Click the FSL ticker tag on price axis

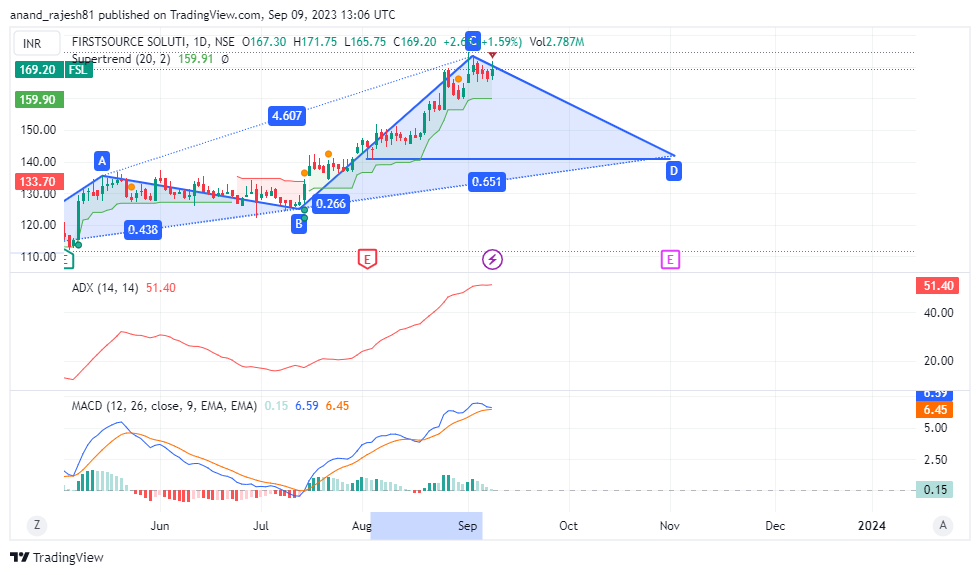pyautogui.click(x=78, y=69)
